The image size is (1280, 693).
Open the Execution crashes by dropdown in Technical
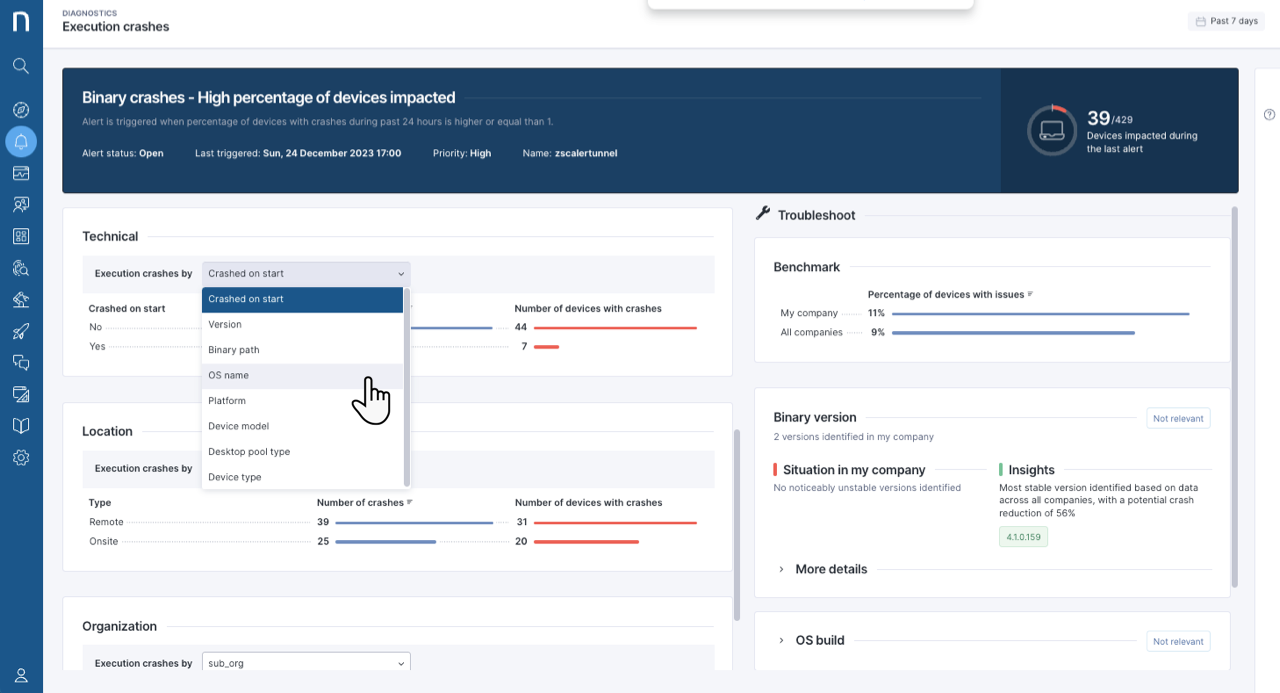[x=306, y=274]
